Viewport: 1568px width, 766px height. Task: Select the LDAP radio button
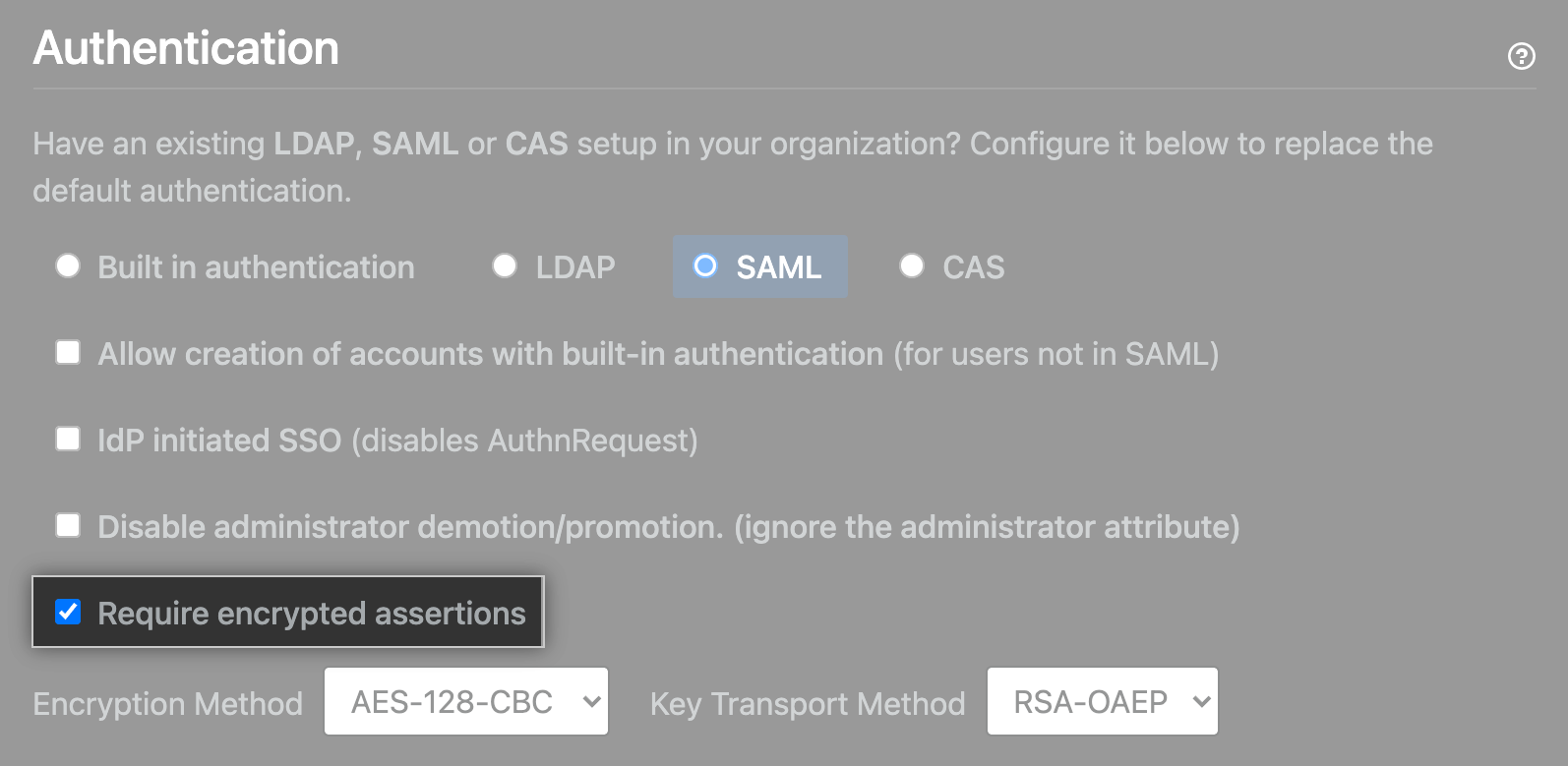click(505, 265)
